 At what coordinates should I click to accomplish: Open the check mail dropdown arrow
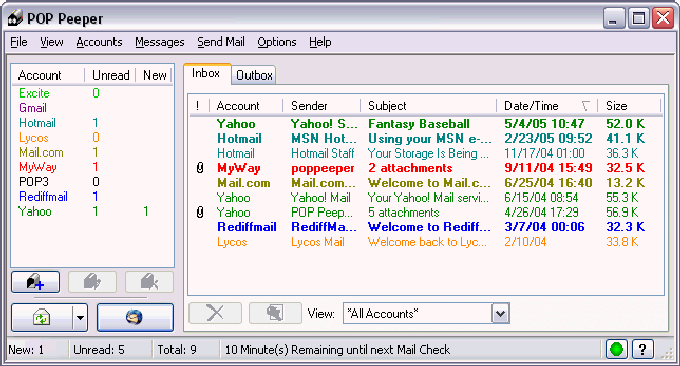tap(80, 317)
